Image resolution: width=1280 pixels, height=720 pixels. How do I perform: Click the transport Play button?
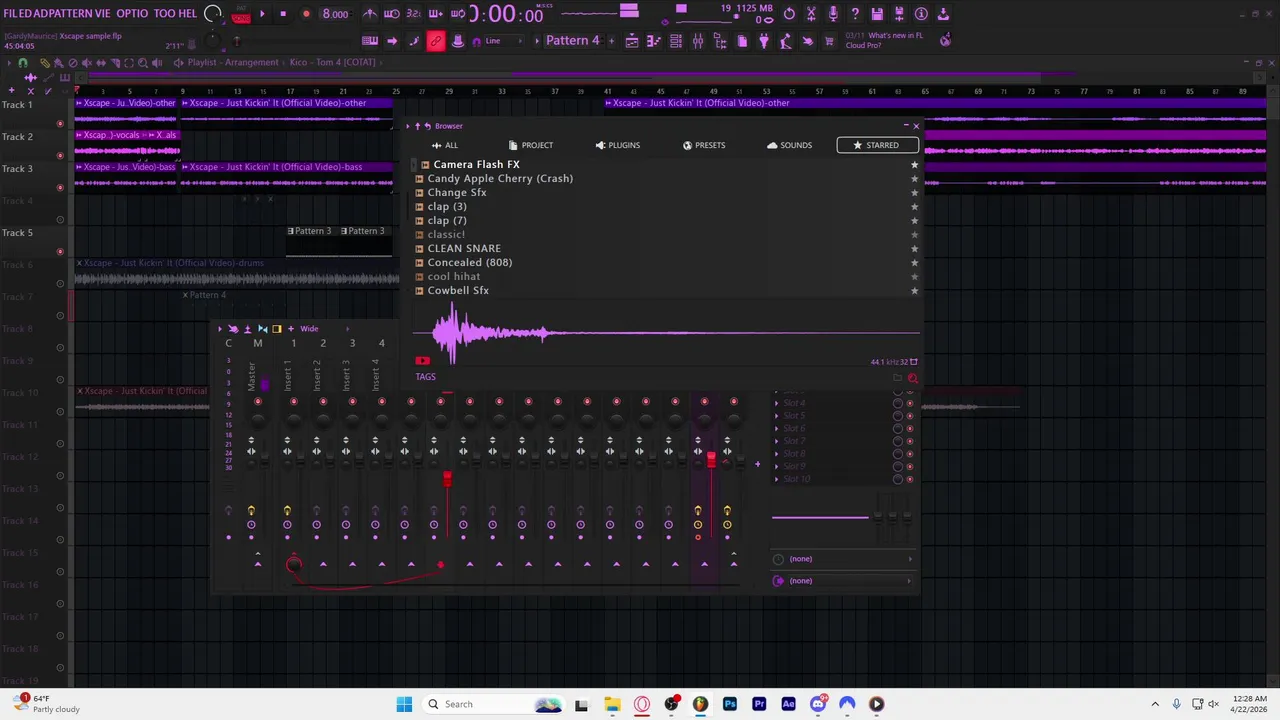pos(262,14)
